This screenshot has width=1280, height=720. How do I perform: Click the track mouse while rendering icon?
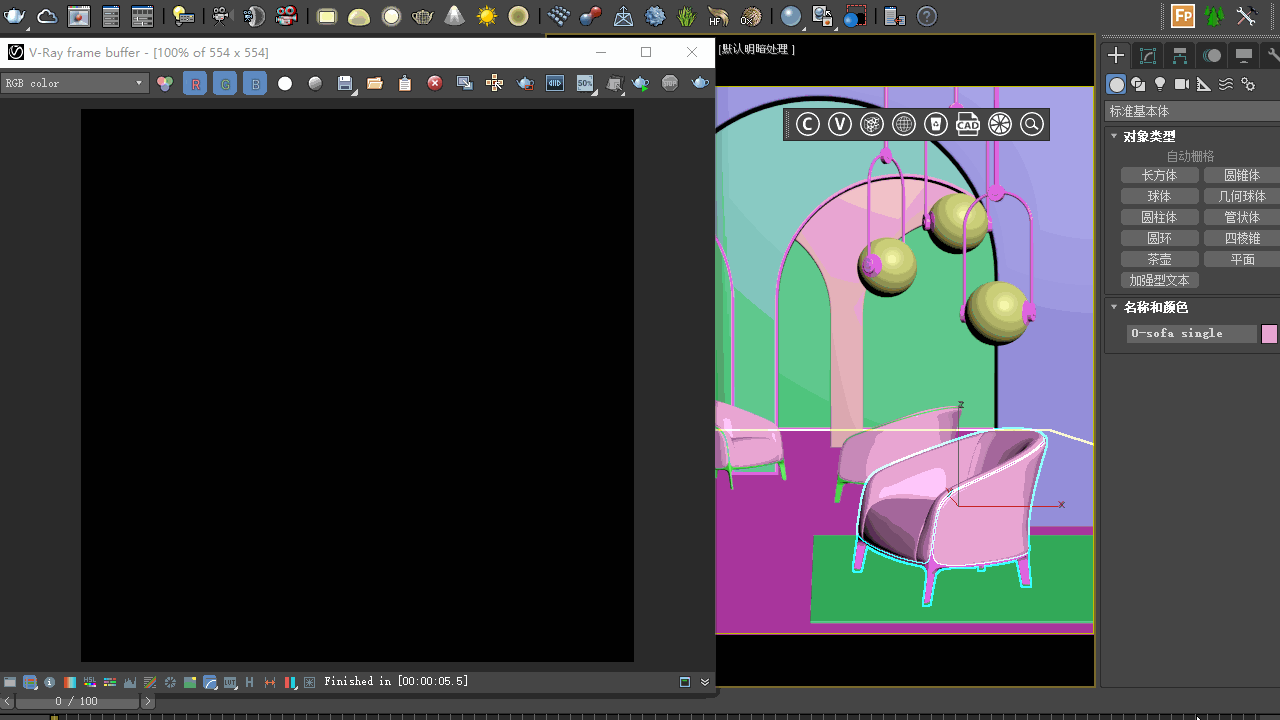495,84
